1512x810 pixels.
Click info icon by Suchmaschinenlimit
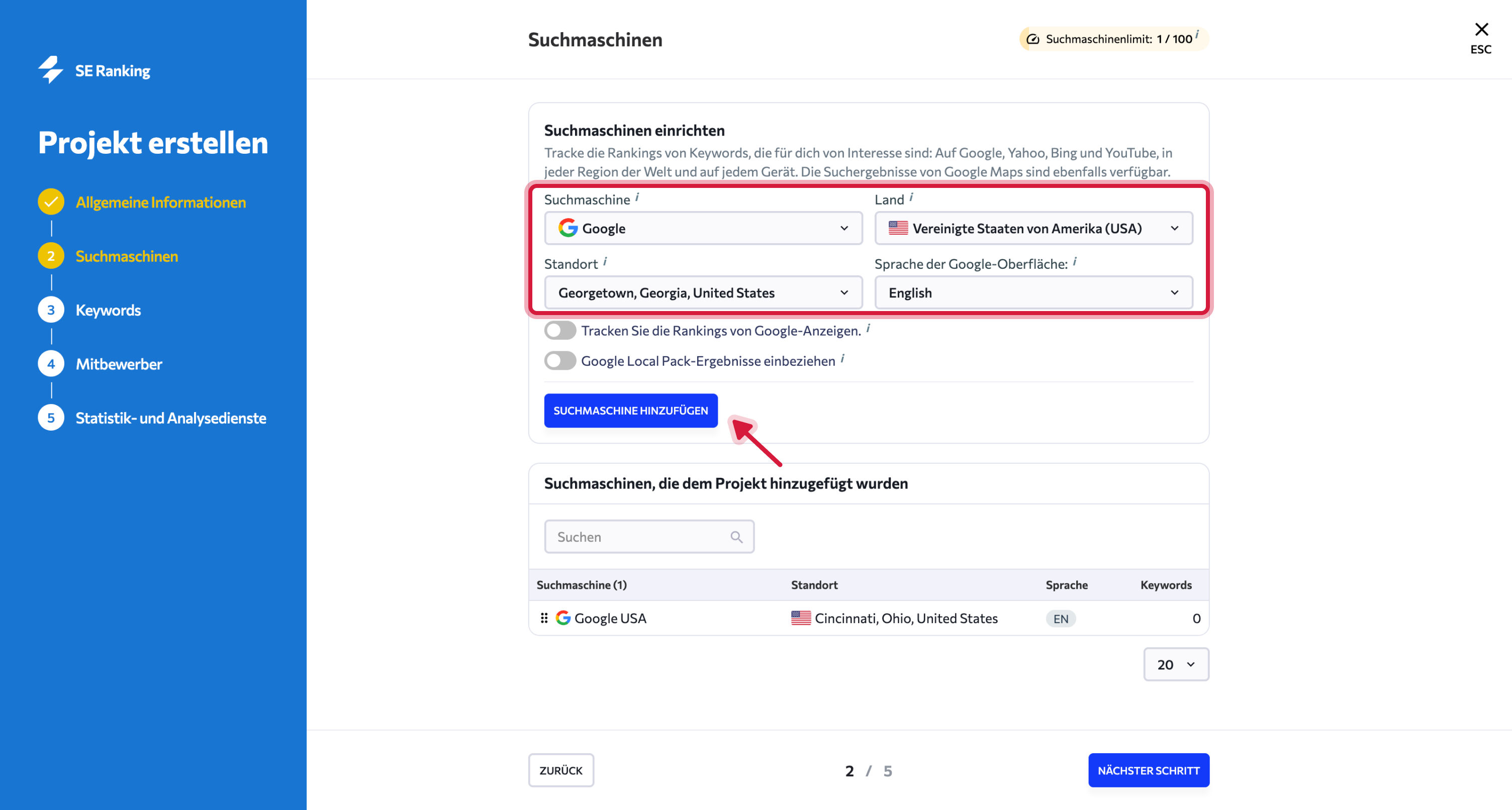click(x=1197, y=35)
